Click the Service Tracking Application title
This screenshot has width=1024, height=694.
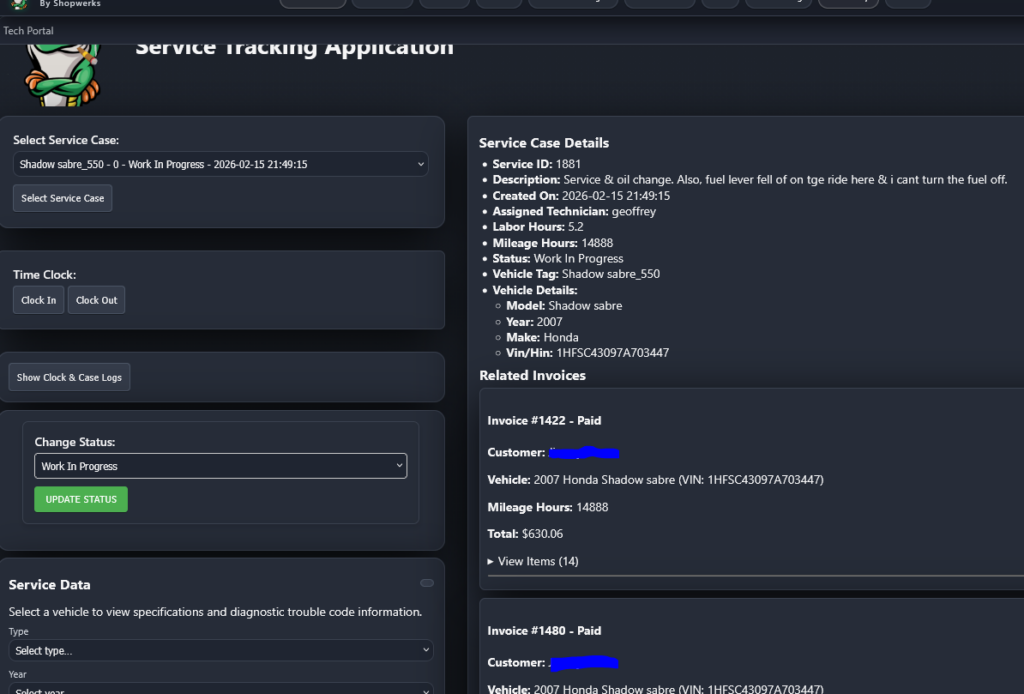(x=294, y=47)
